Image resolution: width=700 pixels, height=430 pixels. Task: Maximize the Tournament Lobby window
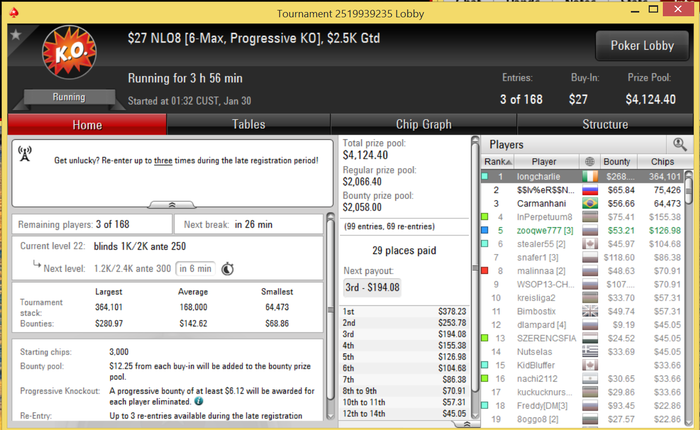(653, 9)
